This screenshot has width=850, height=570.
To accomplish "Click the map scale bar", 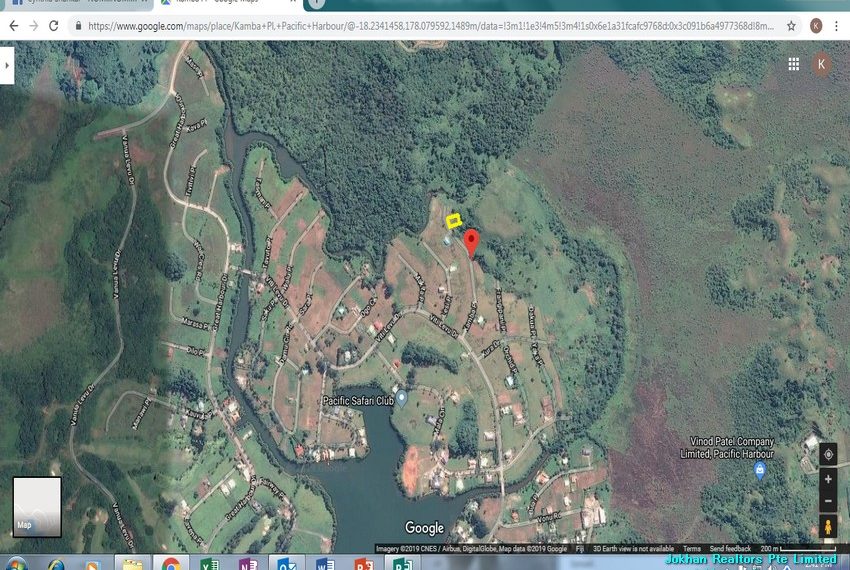I will [797, 548].
